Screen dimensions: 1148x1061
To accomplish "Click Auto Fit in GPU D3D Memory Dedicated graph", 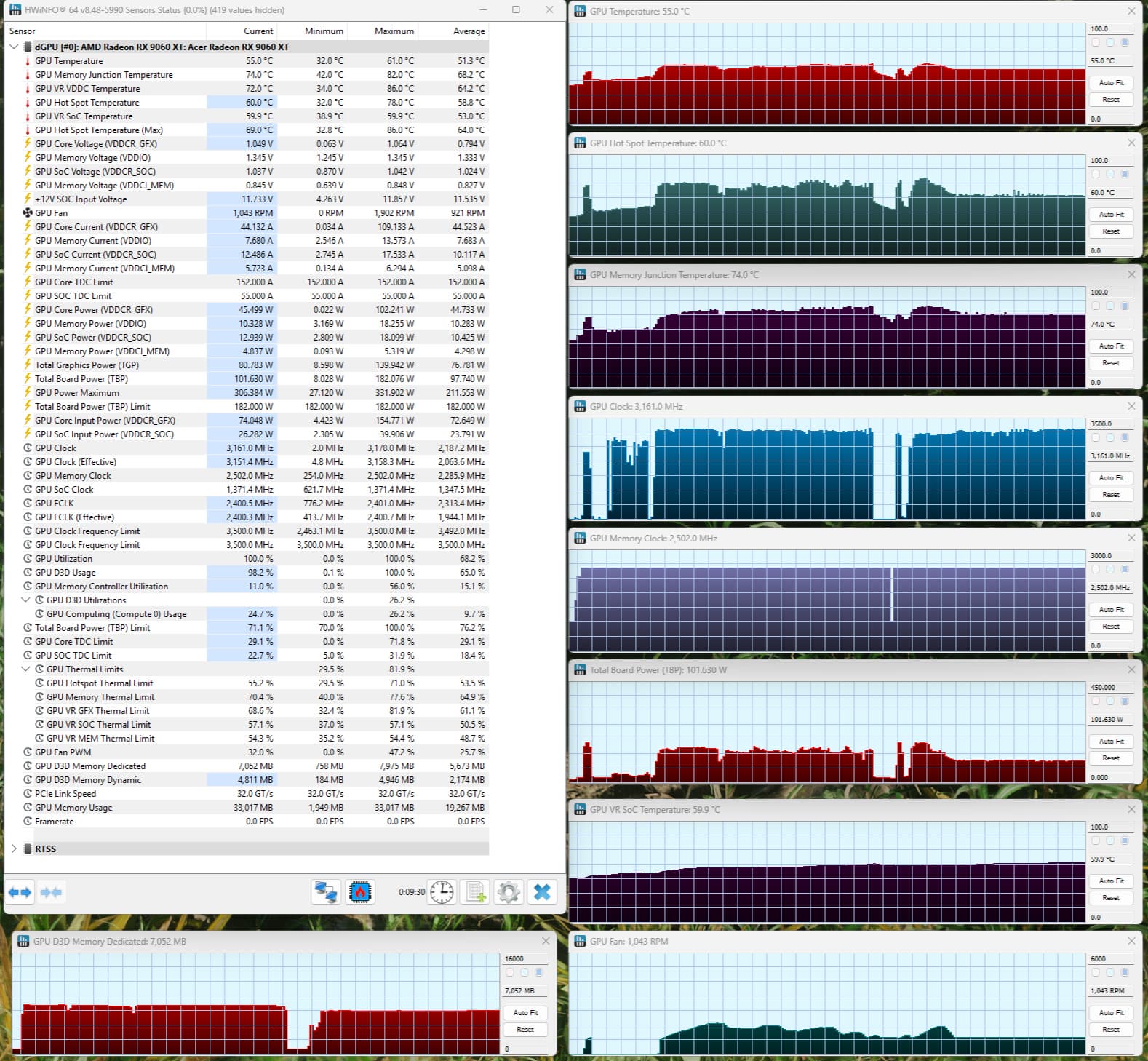I will [525, 1013].
